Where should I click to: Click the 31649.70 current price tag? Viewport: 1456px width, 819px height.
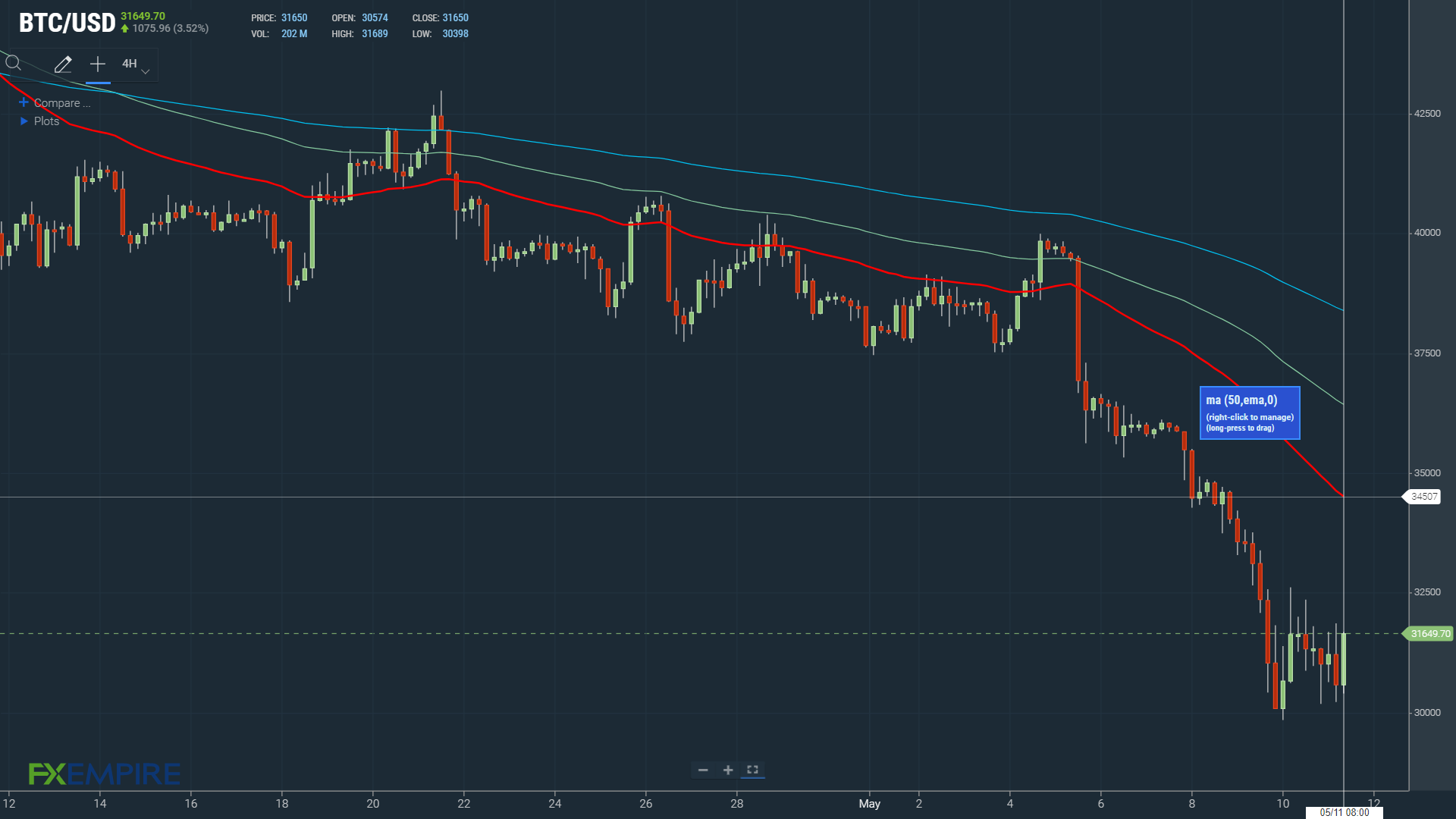coord(1429,633)
